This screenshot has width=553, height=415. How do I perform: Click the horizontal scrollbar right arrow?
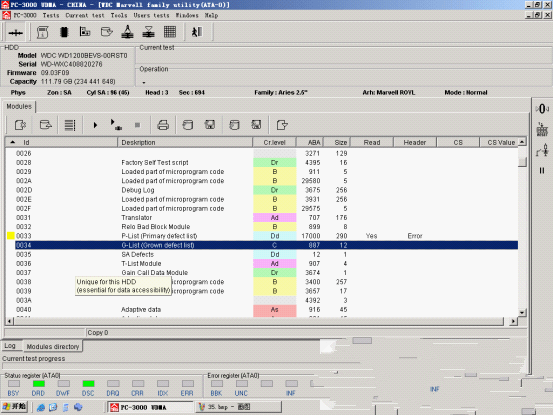point(514,321)
